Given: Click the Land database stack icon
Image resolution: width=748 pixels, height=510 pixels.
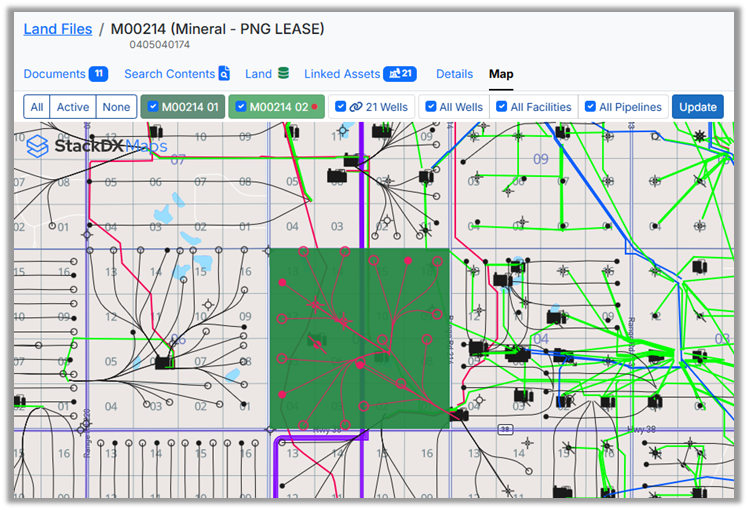Looking at the screenshot, I should point(283,74).
